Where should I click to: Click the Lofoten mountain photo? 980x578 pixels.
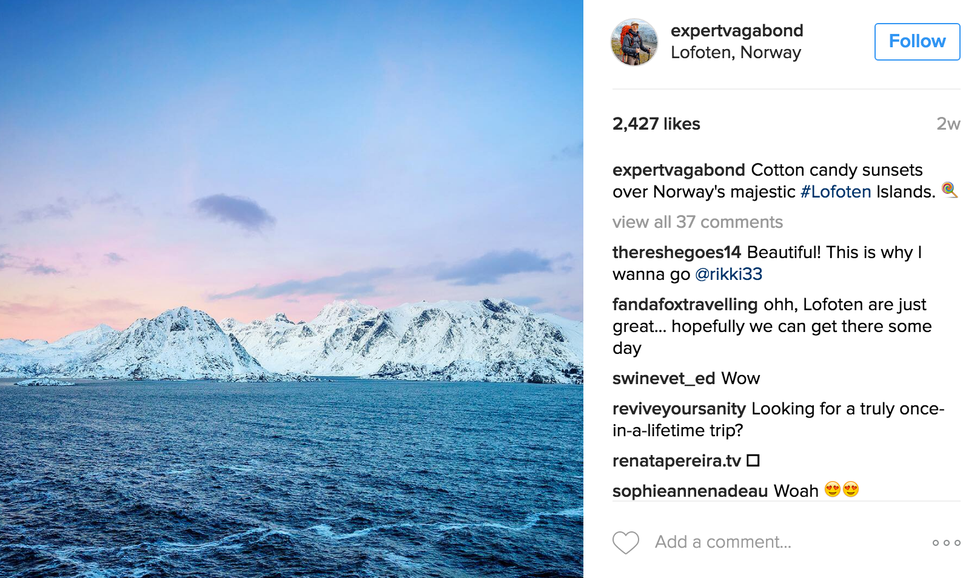pyautogui.click(x=291, y=289)
